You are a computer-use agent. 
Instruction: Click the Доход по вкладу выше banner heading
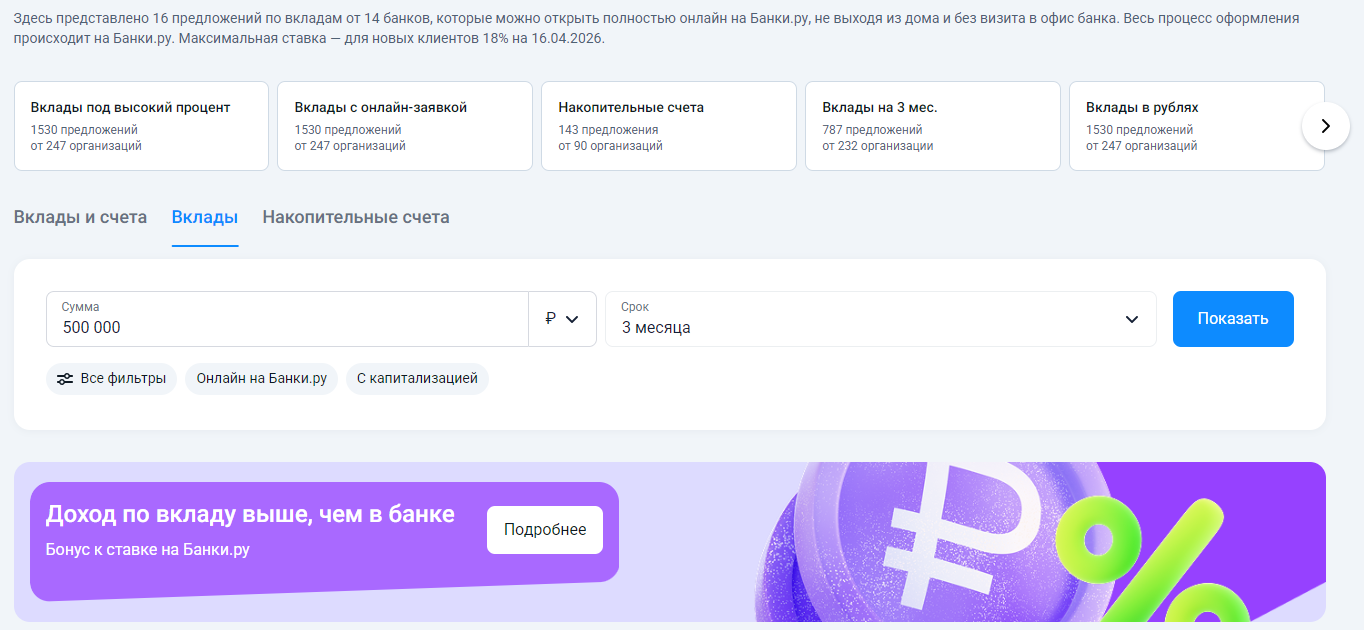[x=250, y=514]
